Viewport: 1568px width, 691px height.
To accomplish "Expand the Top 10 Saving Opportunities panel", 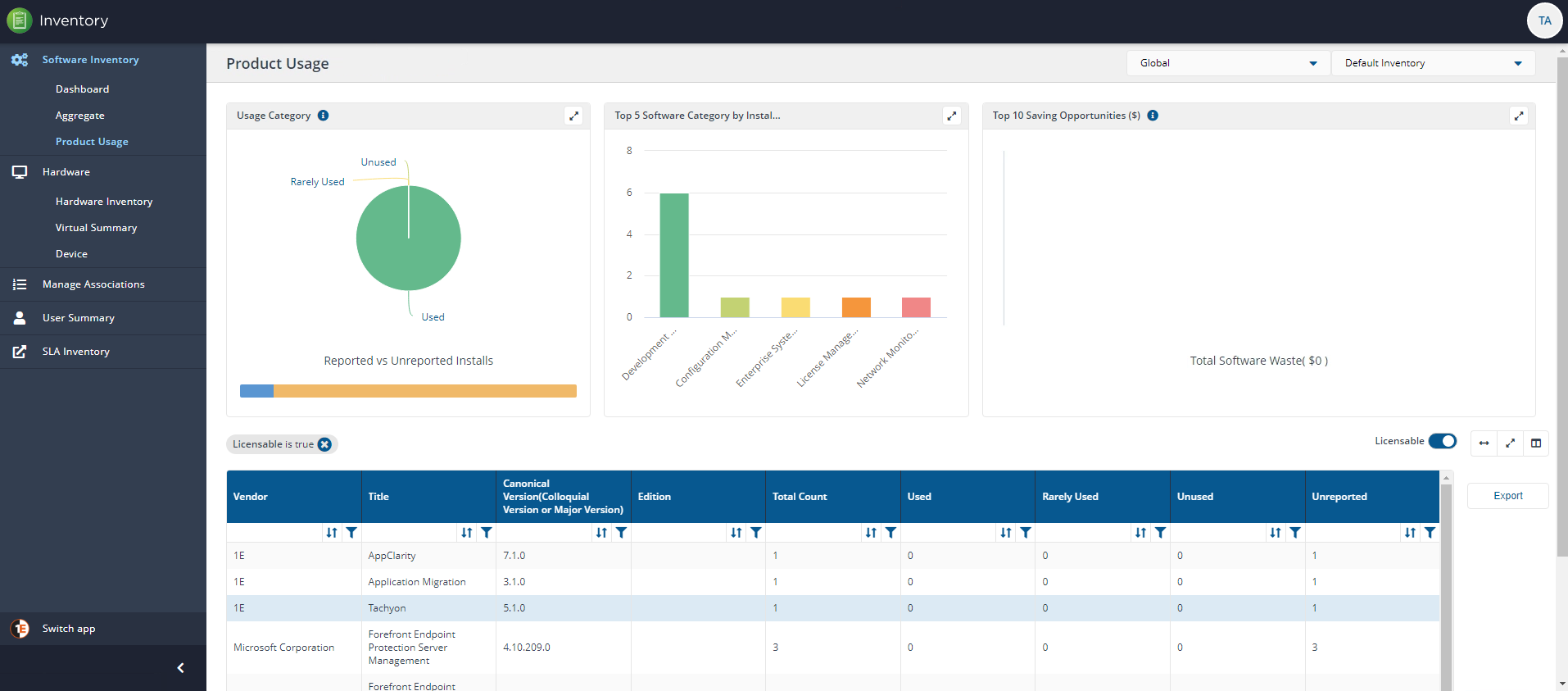I will click(1519, 116).
